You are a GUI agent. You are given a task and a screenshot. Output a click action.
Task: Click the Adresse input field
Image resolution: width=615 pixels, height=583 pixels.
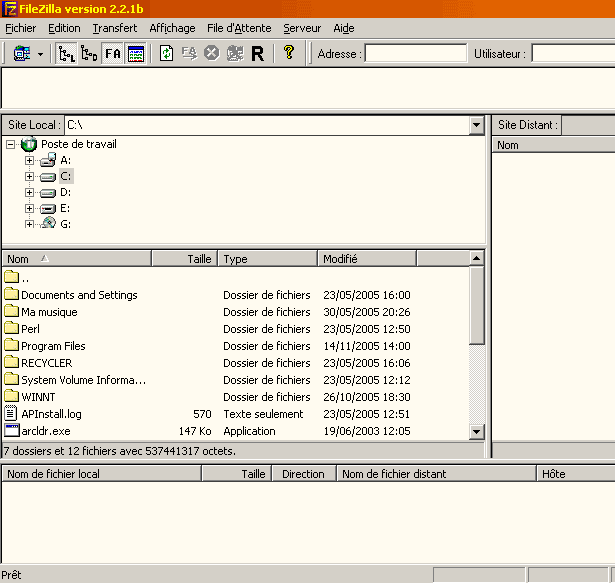(x=416, y=53)
